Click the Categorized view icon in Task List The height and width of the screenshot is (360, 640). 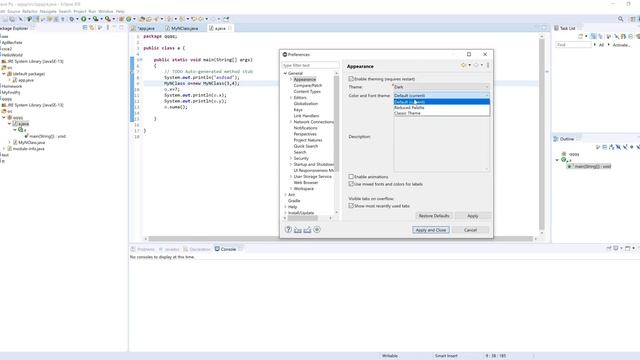pos(593,37)
